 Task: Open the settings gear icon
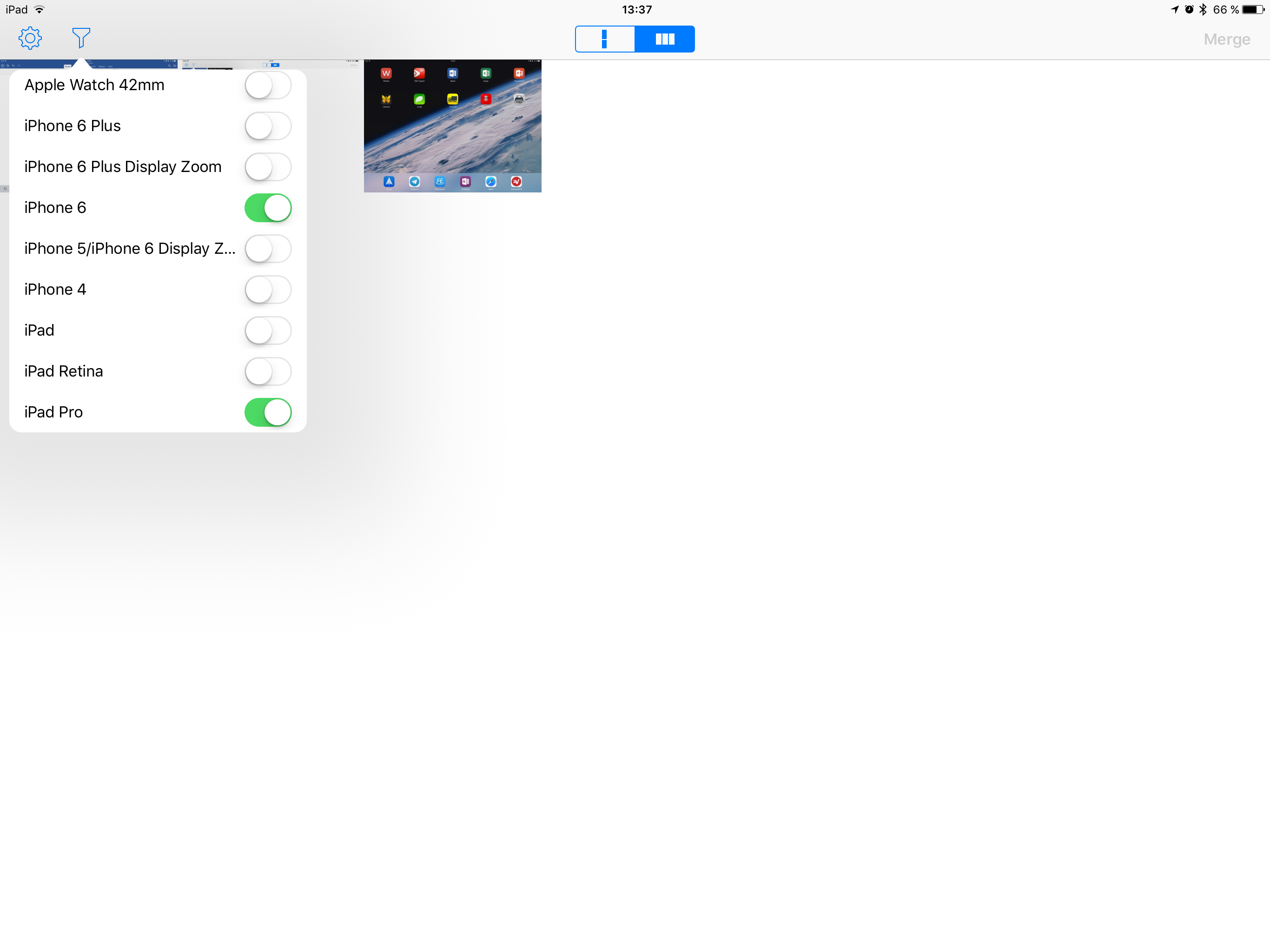pyautogui.click(x=30, y=39)
